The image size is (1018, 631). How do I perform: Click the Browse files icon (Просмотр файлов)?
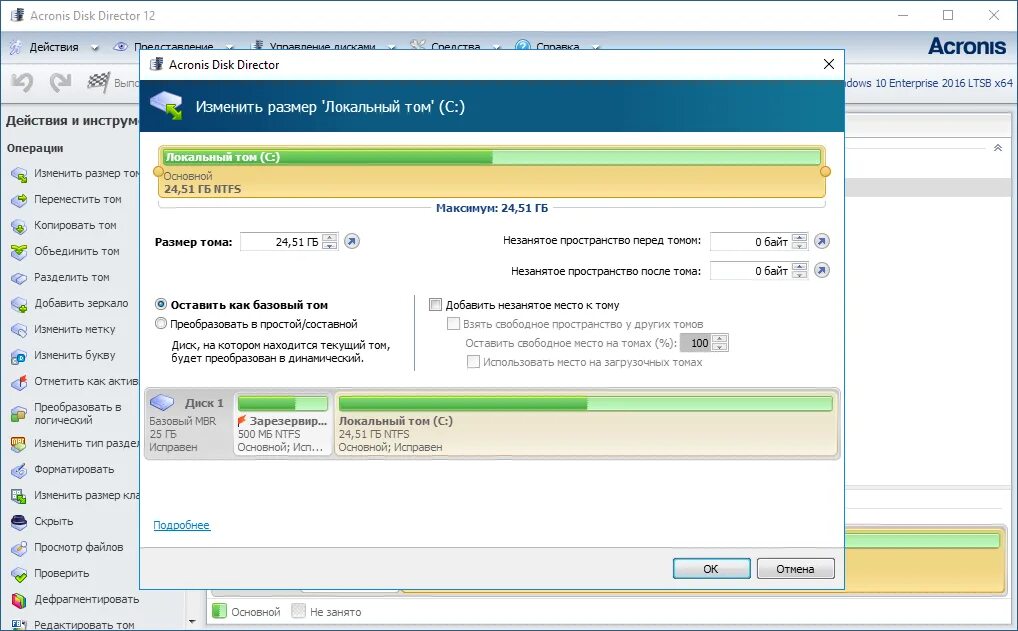pyautogui.click(x=19, y=548)
